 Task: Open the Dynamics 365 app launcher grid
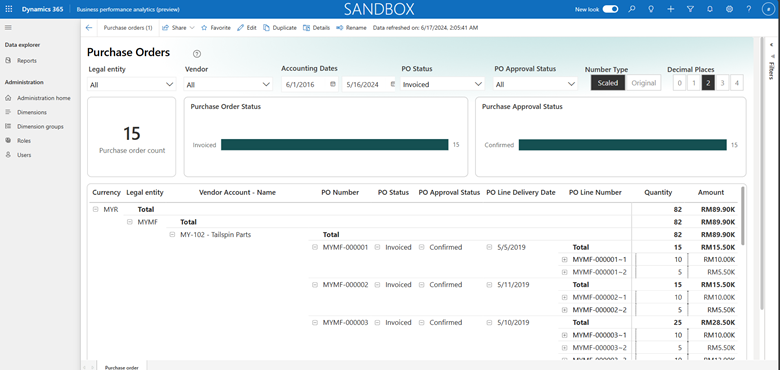(x=8, y=9)
